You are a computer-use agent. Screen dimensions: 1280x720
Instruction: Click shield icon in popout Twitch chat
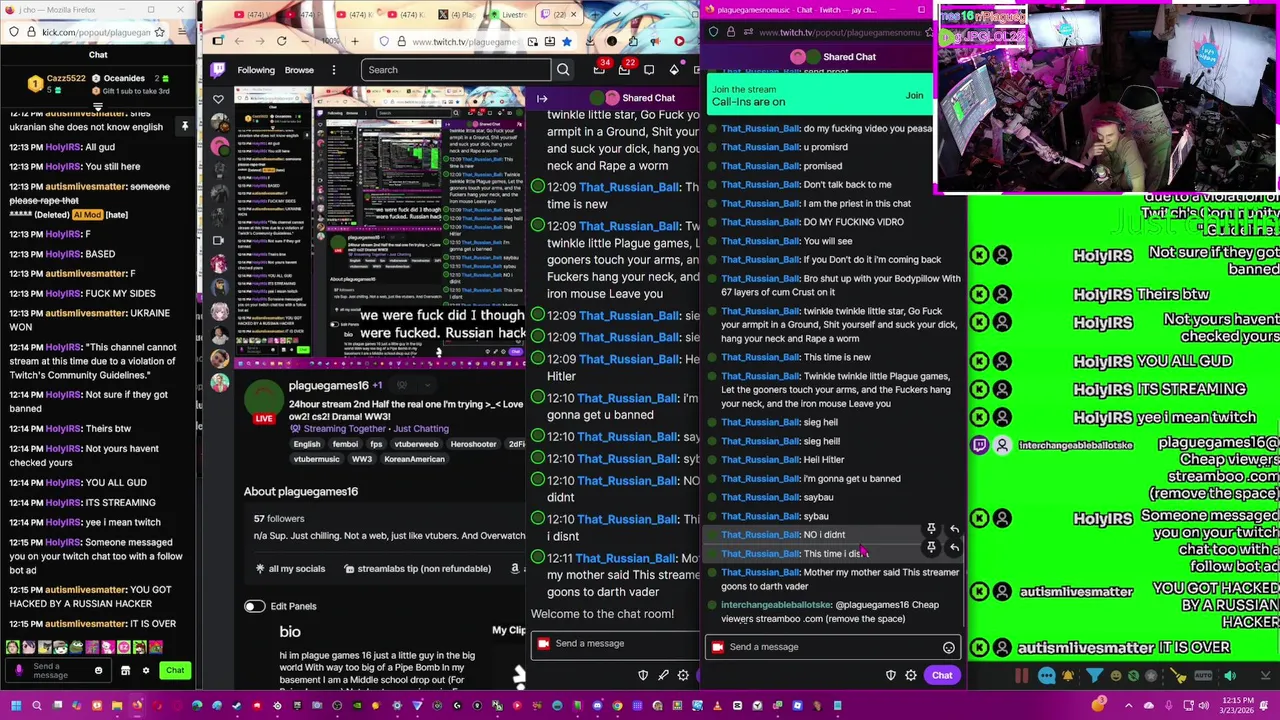pyautogui.click(x=891, y=675)
